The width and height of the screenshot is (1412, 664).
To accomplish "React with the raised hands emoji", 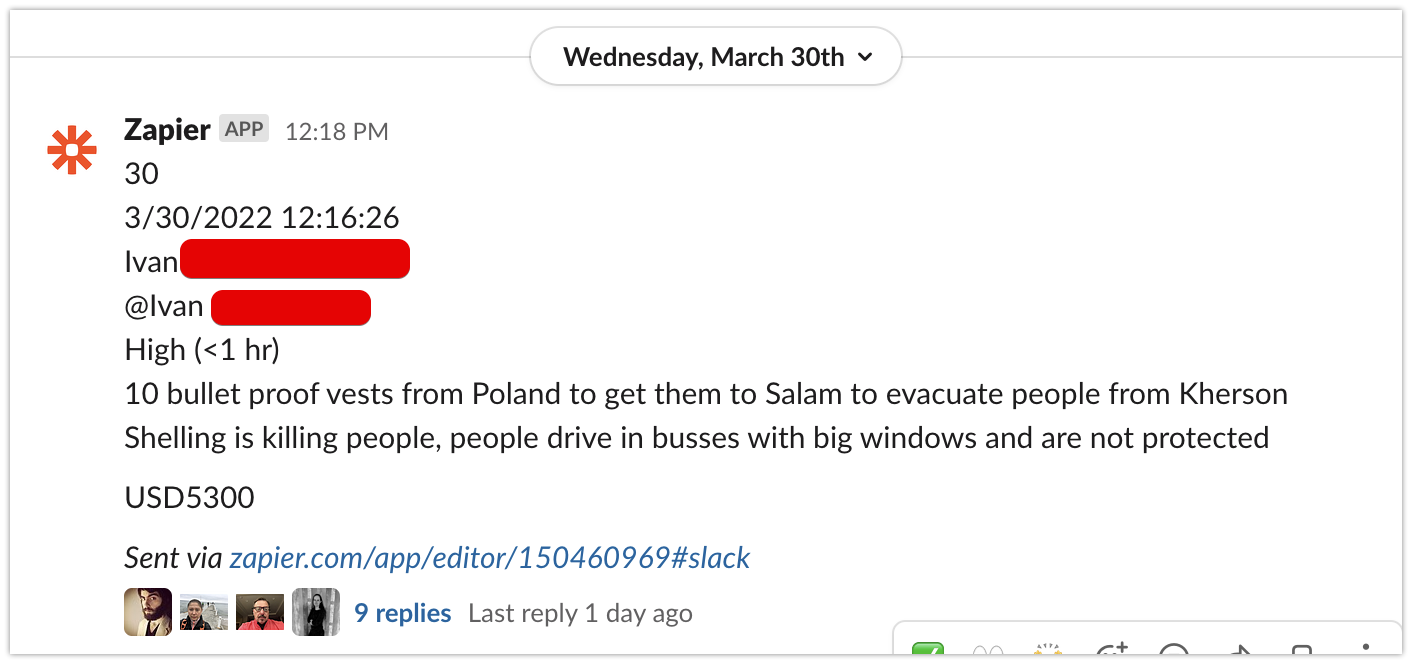I will pyautogui.click(x=1049, y=651).
